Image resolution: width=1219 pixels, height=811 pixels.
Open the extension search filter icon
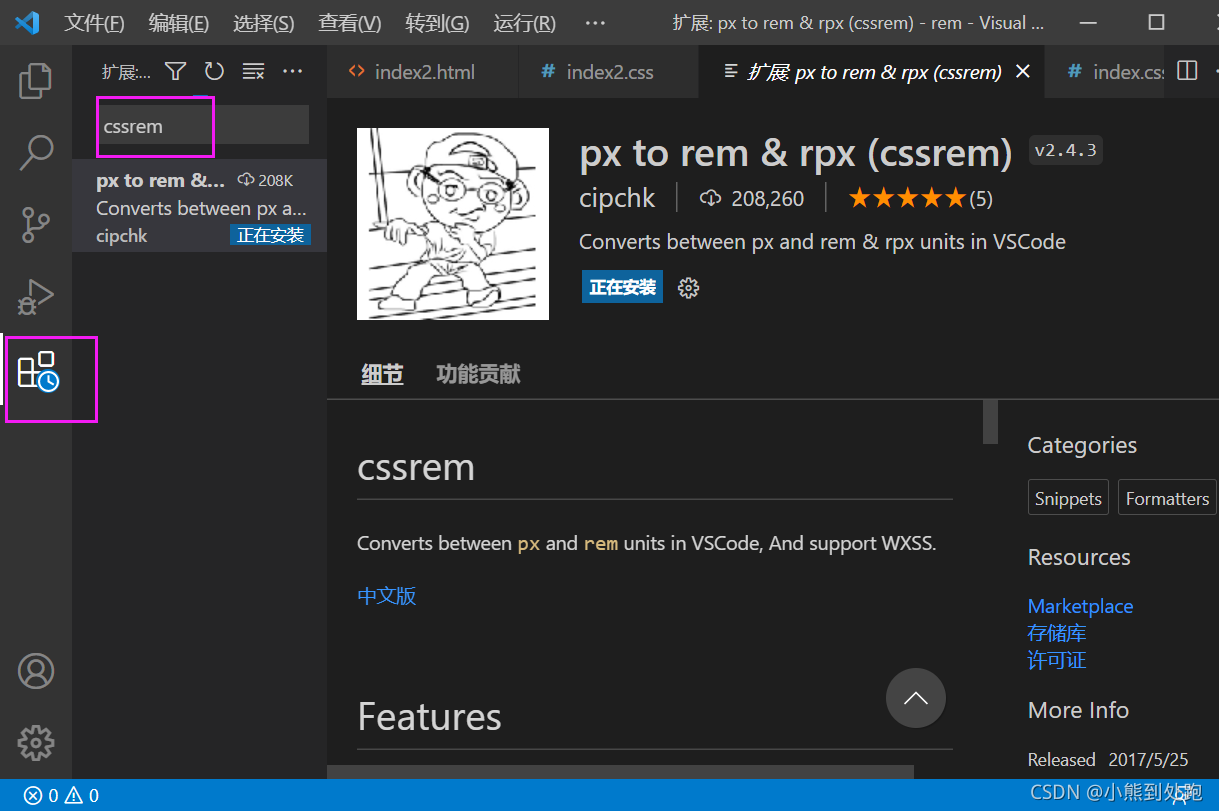click(175, 71)
